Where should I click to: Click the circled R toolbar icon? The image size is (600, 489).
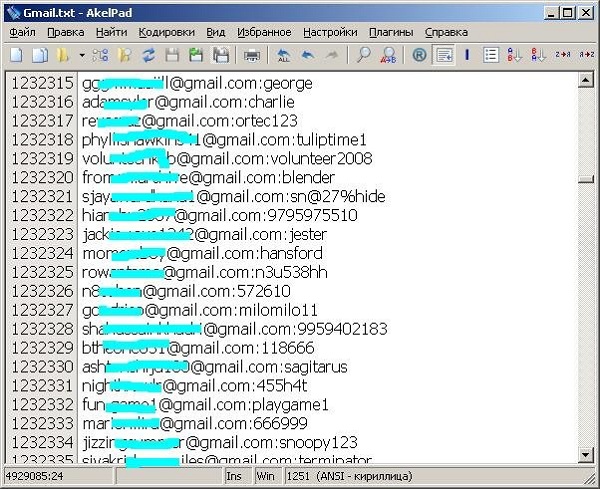click(x=419, y=56)
